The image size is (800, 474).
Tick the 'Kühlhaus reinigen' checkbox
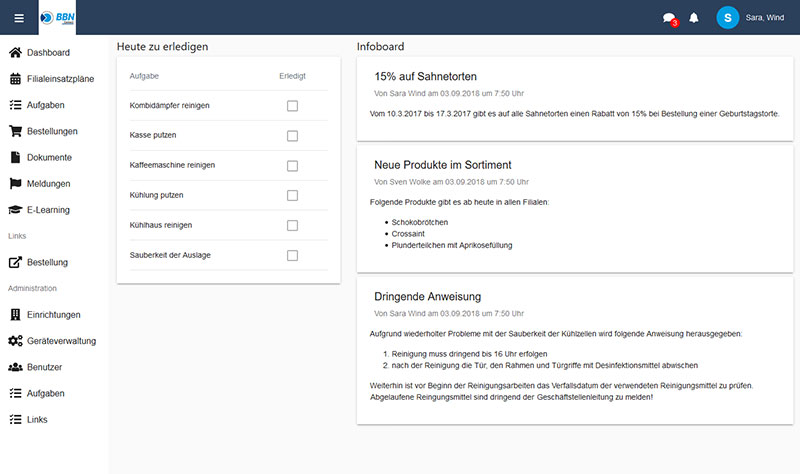point(292,226)
